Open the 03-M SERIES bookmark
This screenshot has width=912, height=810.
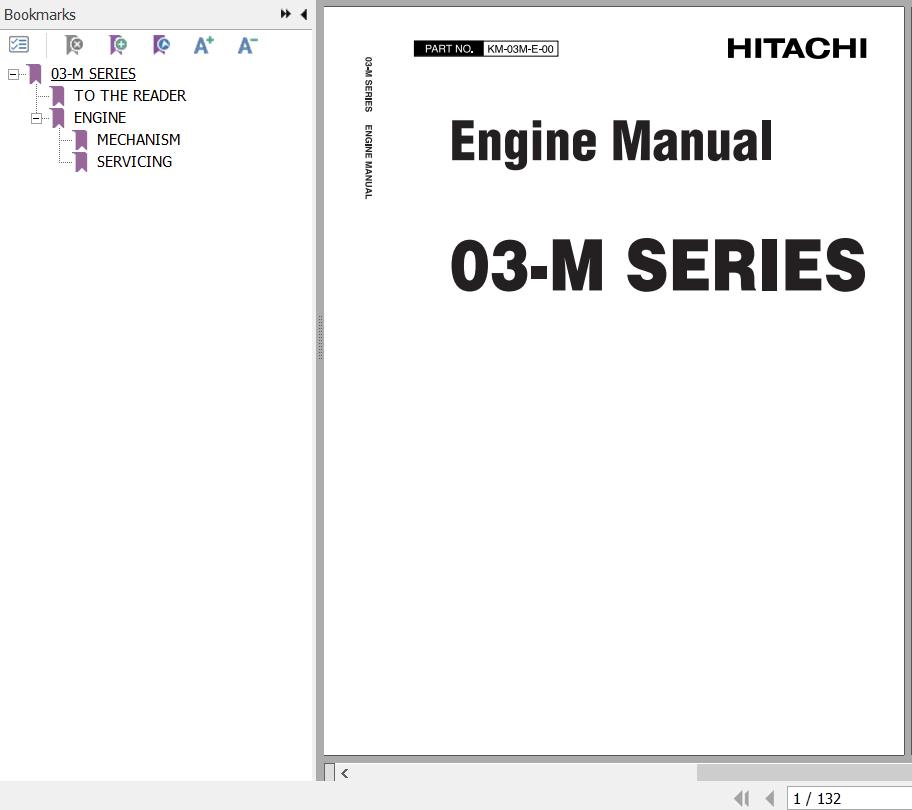(93, 74)
